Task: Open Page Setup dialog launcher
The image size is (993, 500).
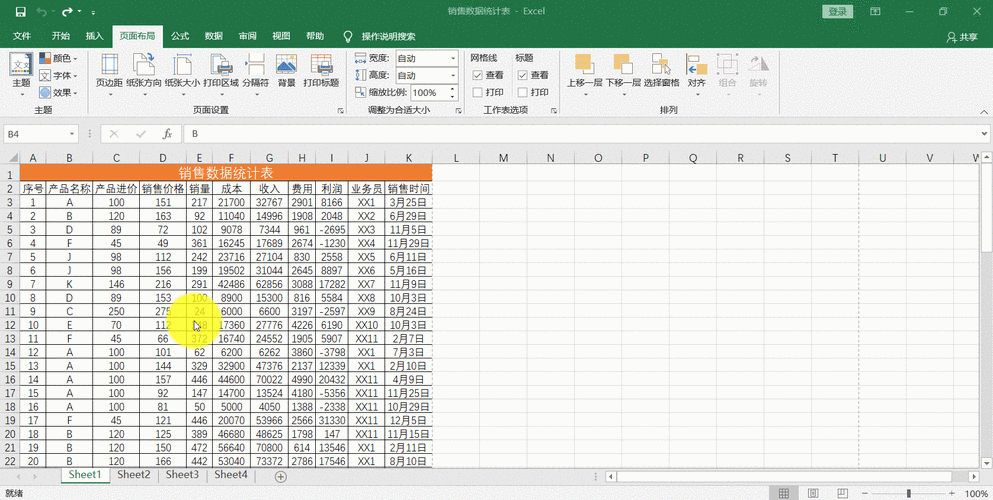Action: click(x=341, y=111)
